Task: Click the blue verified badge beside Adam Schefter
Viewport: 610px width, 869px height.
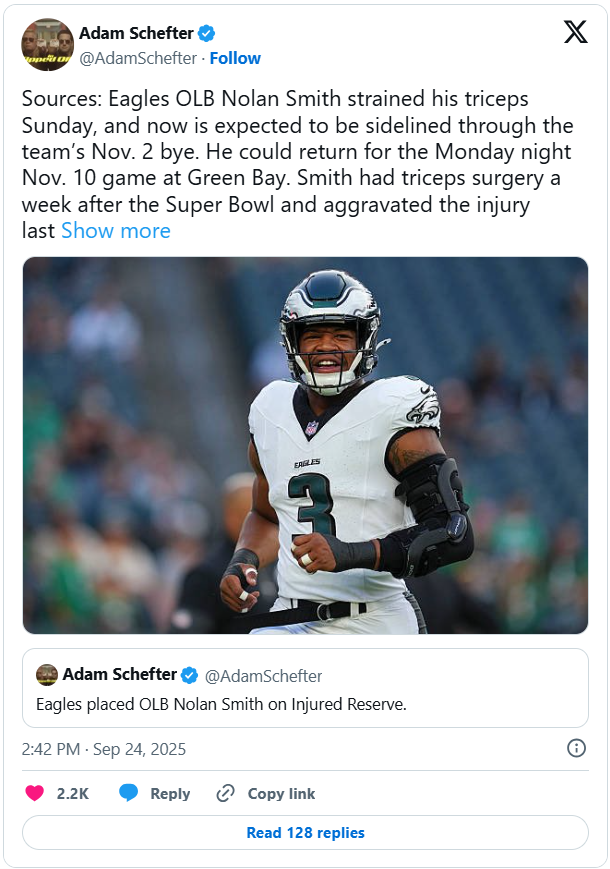Action: 207,33
